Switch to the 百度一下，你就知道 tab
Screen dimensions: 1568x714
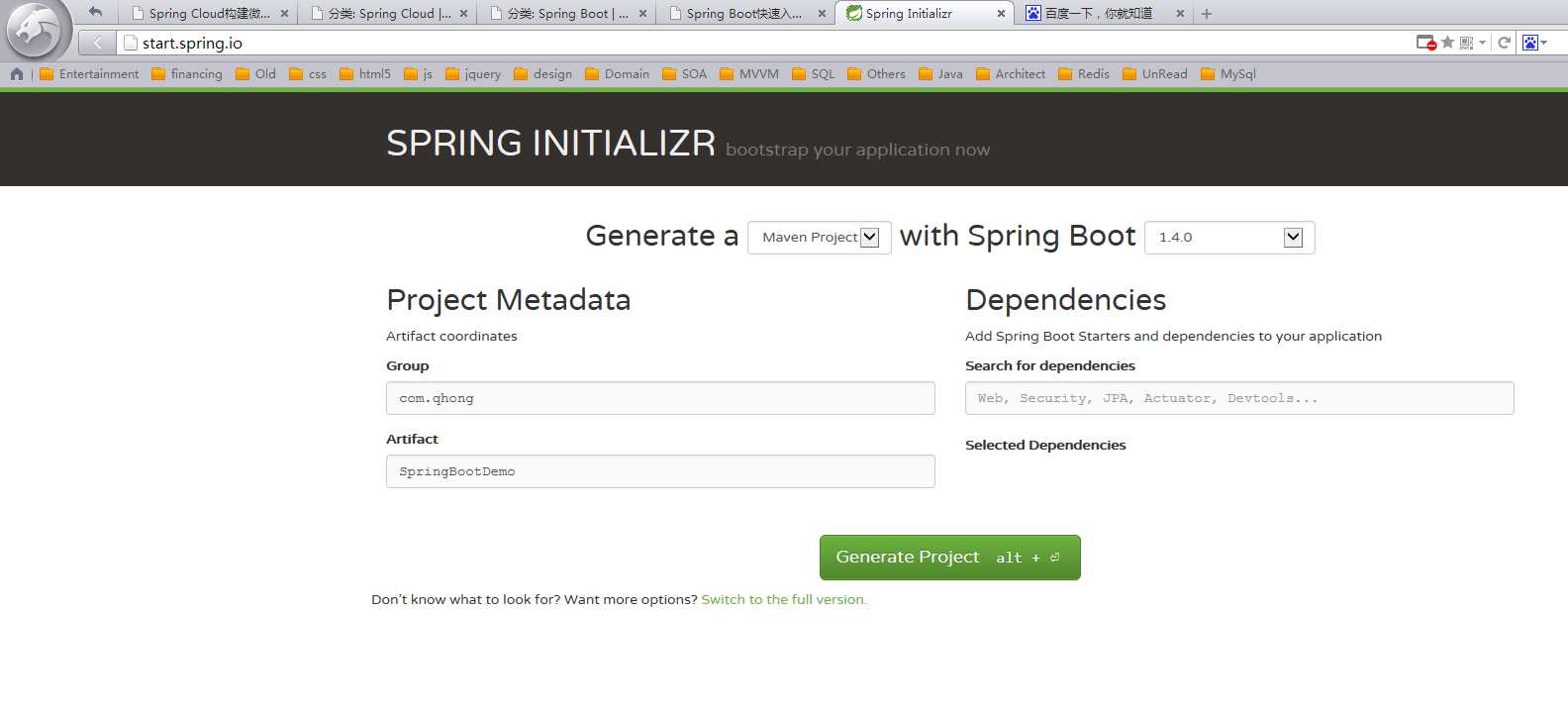coord(1104,14)
